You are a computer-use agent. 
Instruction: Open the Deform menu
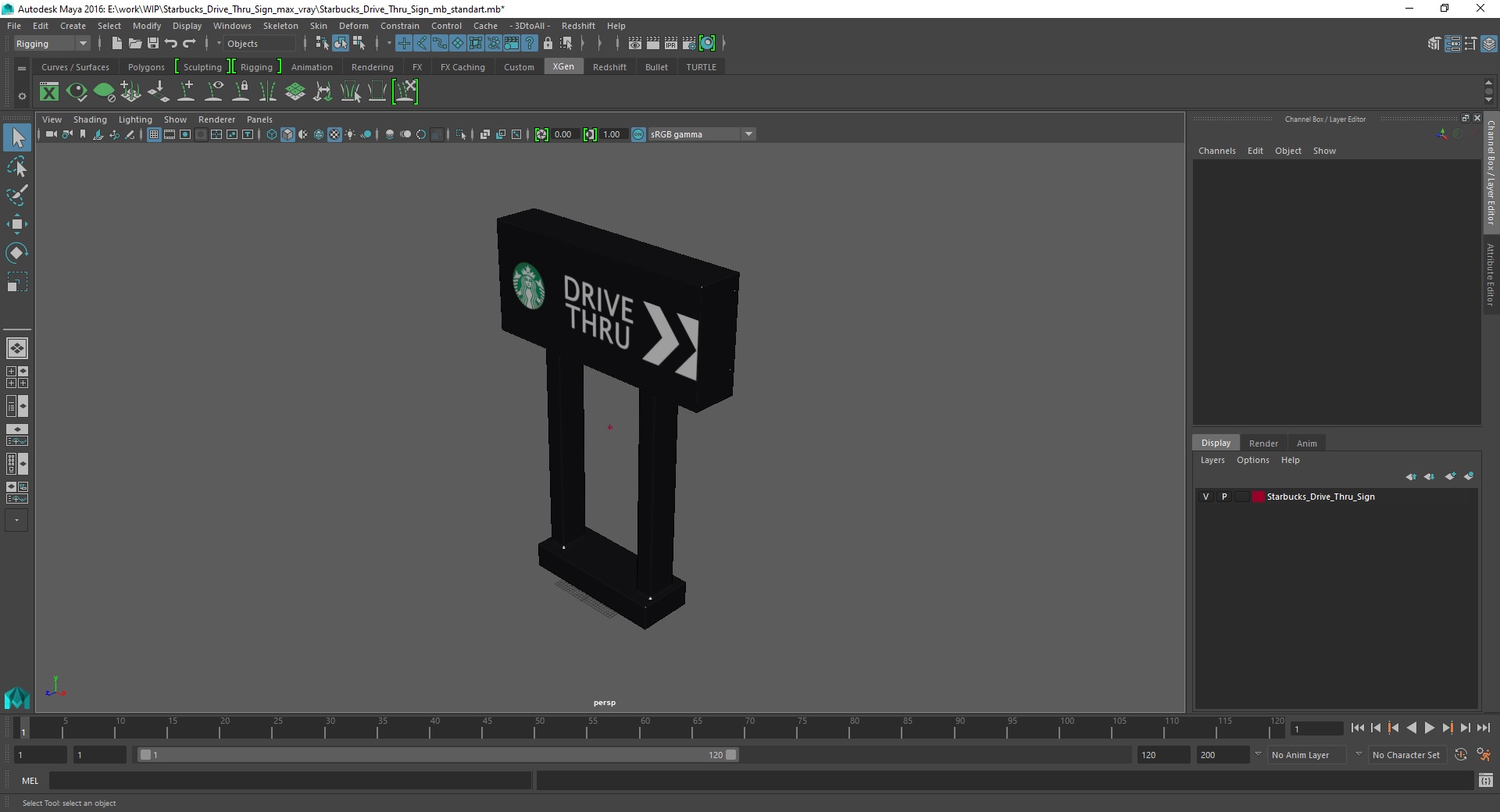(353, 26)
